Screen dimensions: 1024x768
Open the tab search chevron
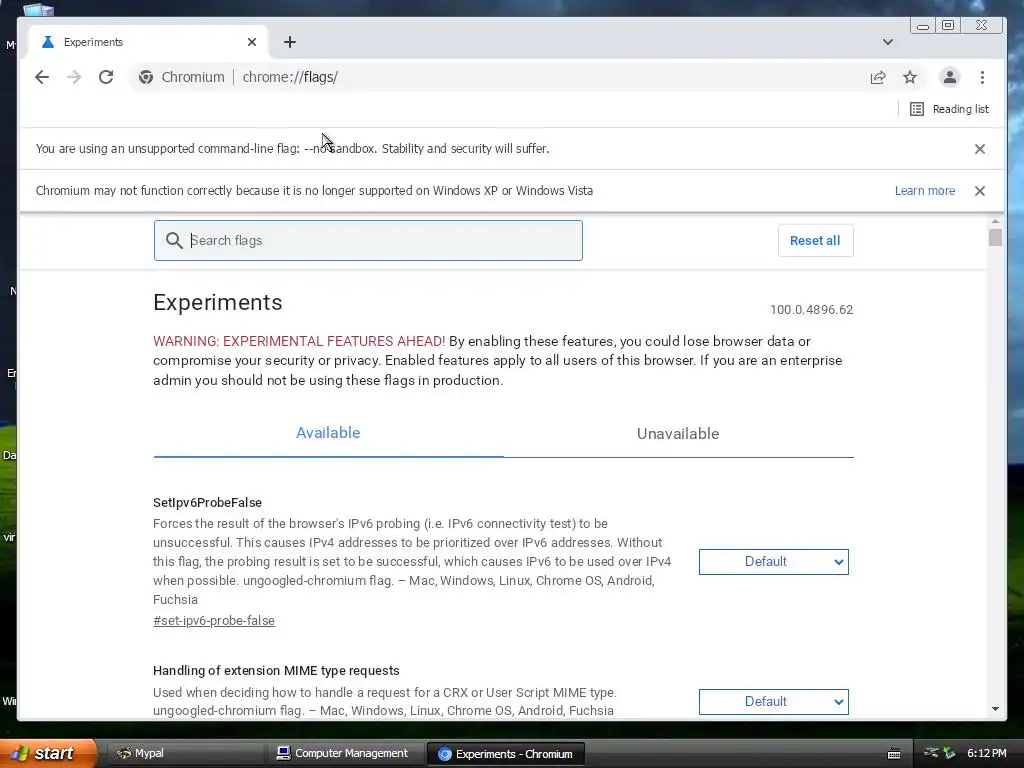[888, 42]
